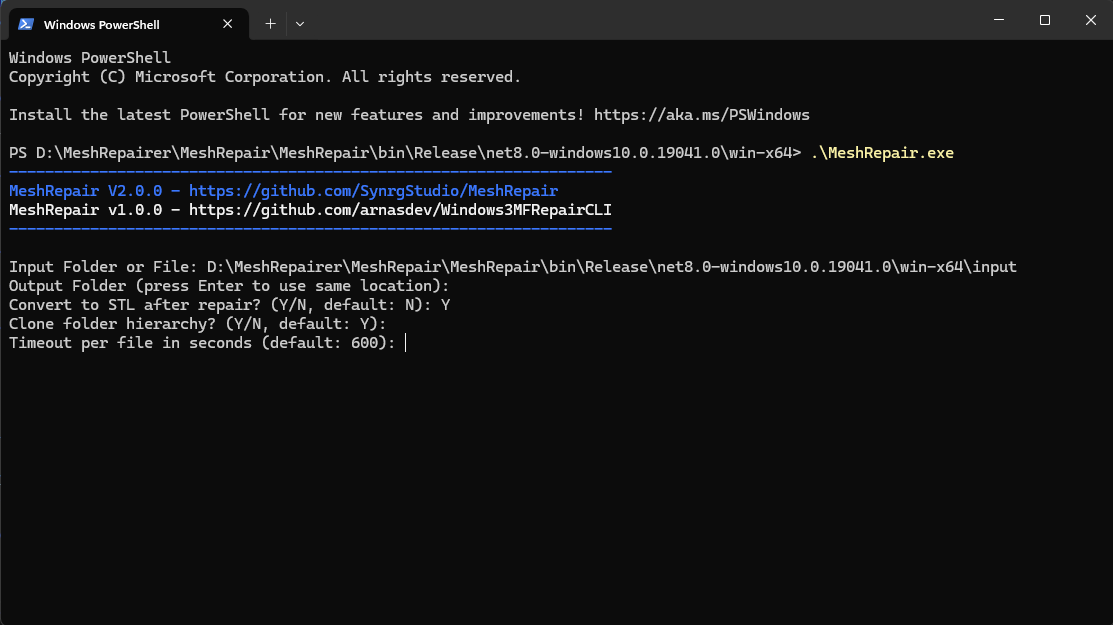Click 'MeshRepair v1.0.0' version text
Image resolution: width=1113 pixels, height=625 pixels.
pos(85,210)
